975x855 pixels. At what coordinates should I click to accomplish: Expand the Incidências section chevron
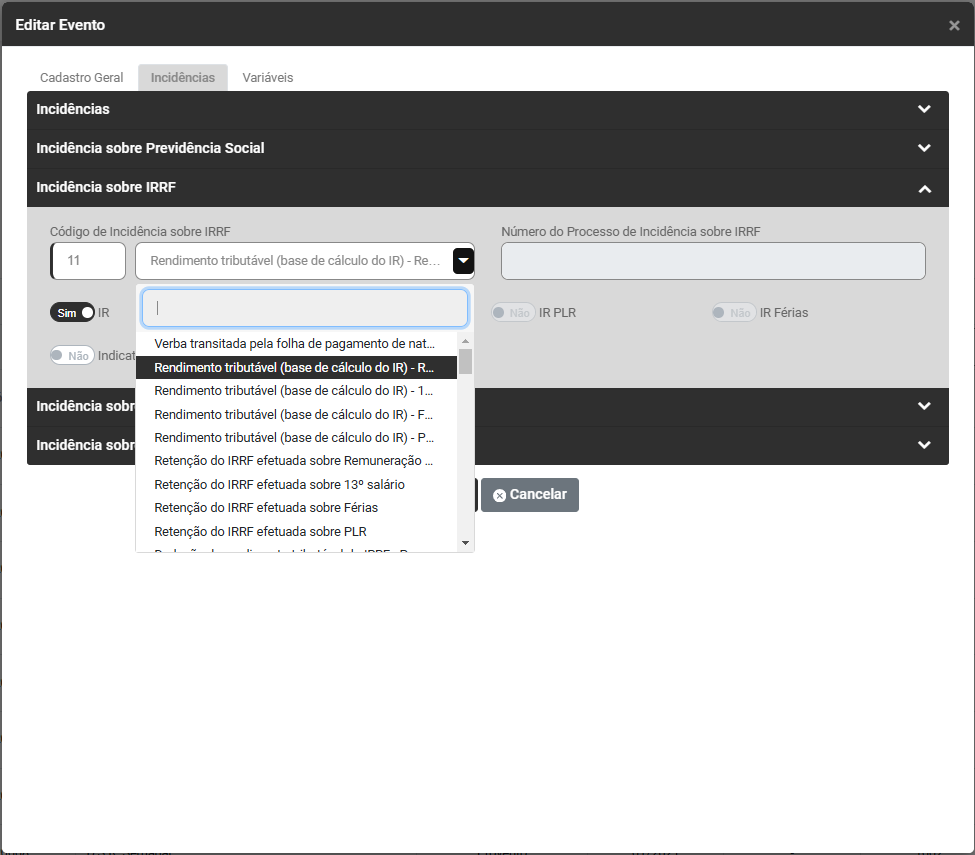pyautogui.click(x=924, y=109)
